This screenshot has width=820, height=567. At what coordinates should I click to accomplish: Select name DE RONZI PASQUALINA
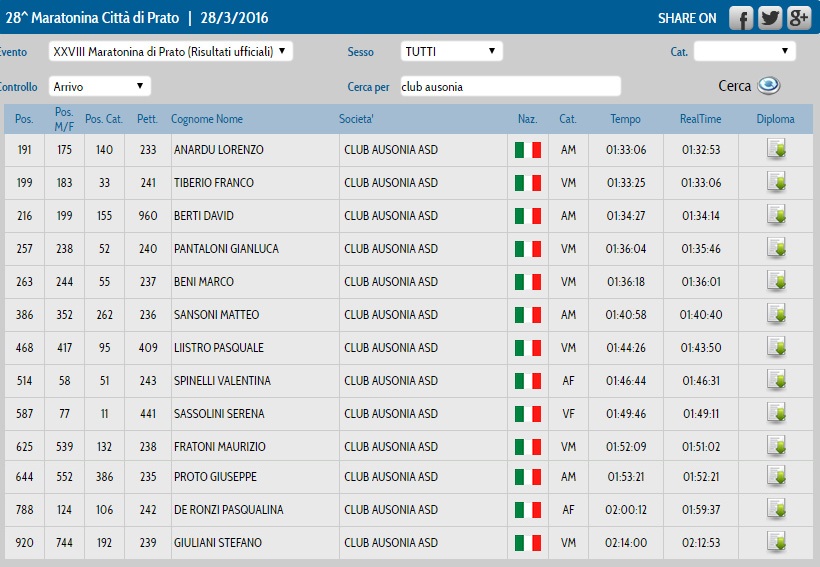click(x=229, y=509)
